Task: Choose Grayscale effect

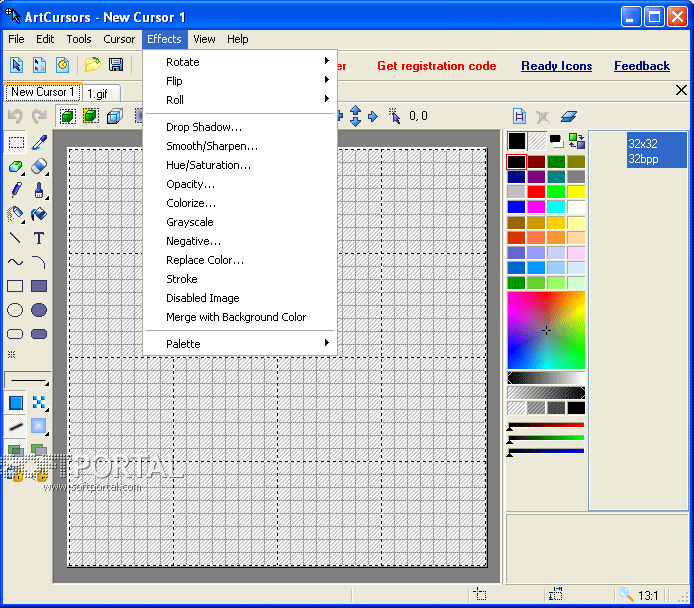Action: pos(240,222)
